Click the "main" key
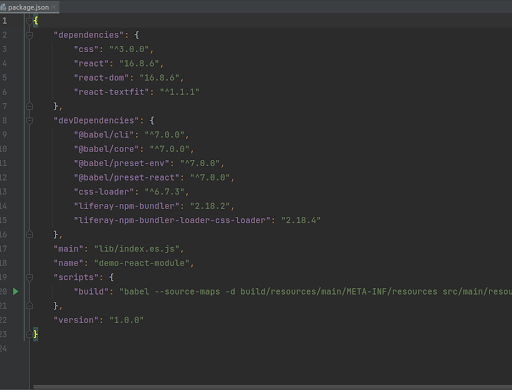 (68, 249)
